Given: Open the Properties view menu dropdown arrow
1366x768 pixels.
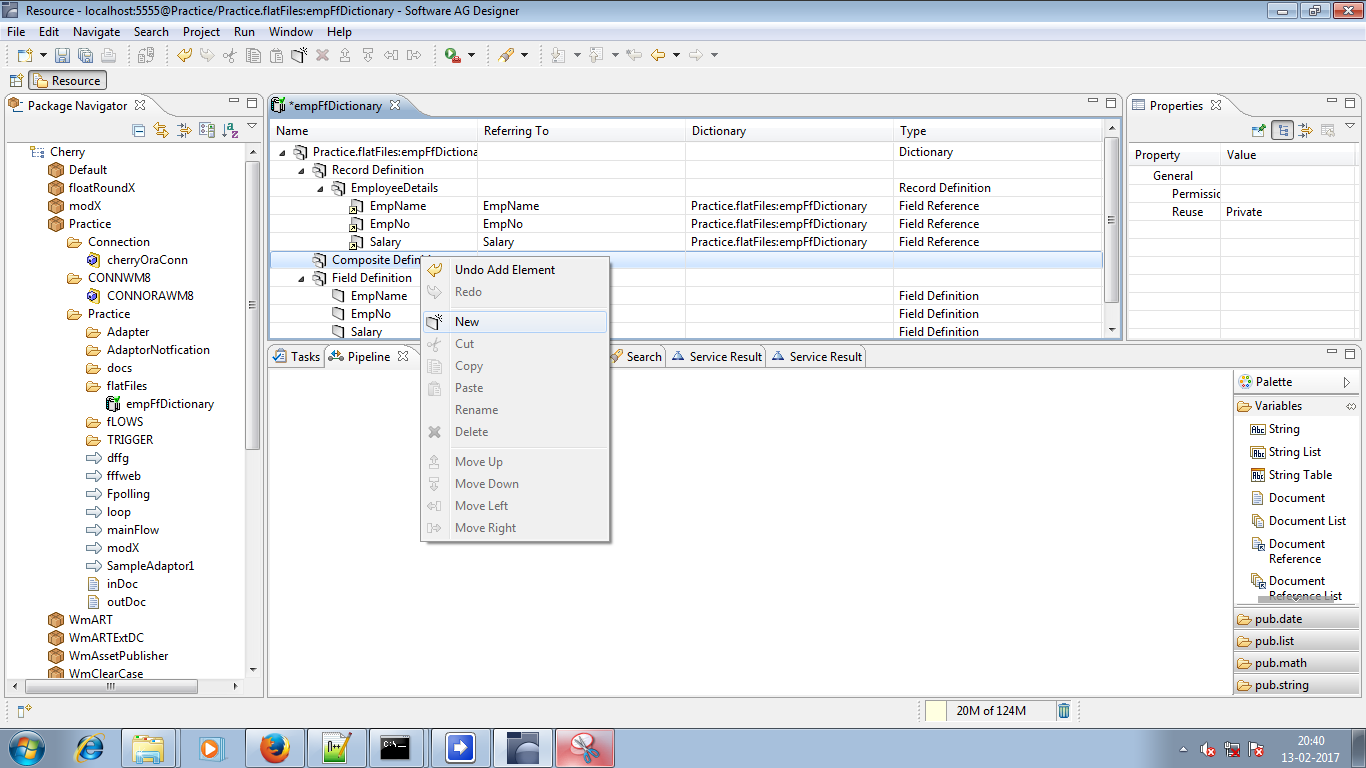Looking at the screenshot, I should [x=1348, y=131].
